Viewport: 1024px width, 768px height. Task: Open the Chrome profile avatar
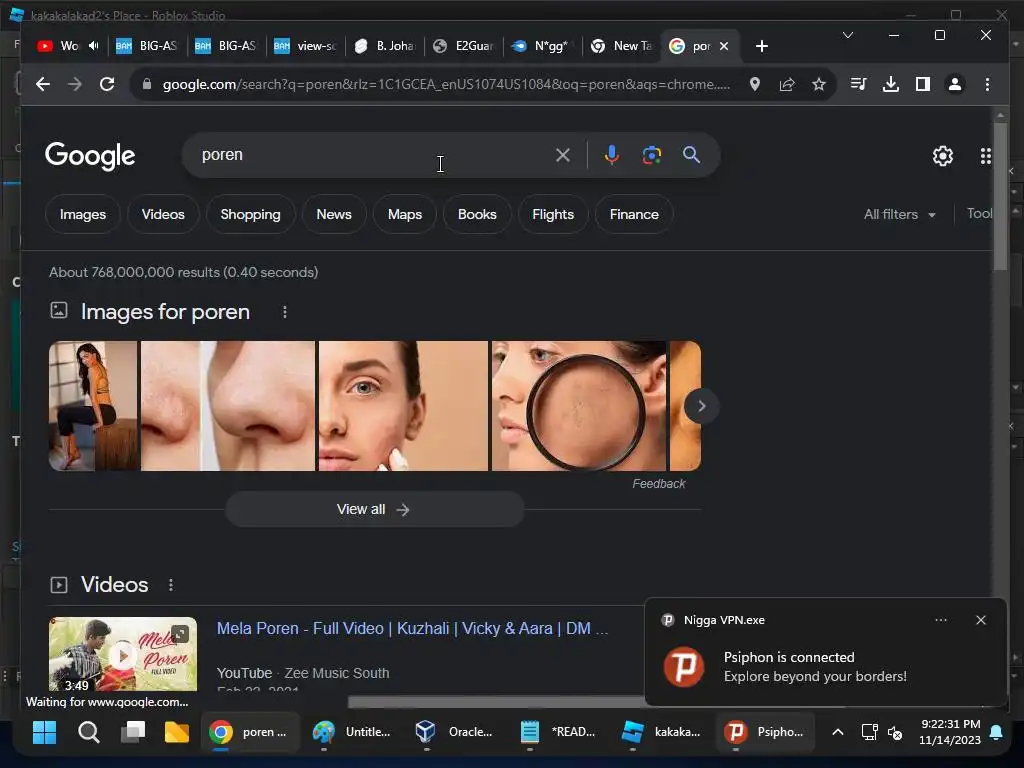pyautogui.click(x=955, y=84)
